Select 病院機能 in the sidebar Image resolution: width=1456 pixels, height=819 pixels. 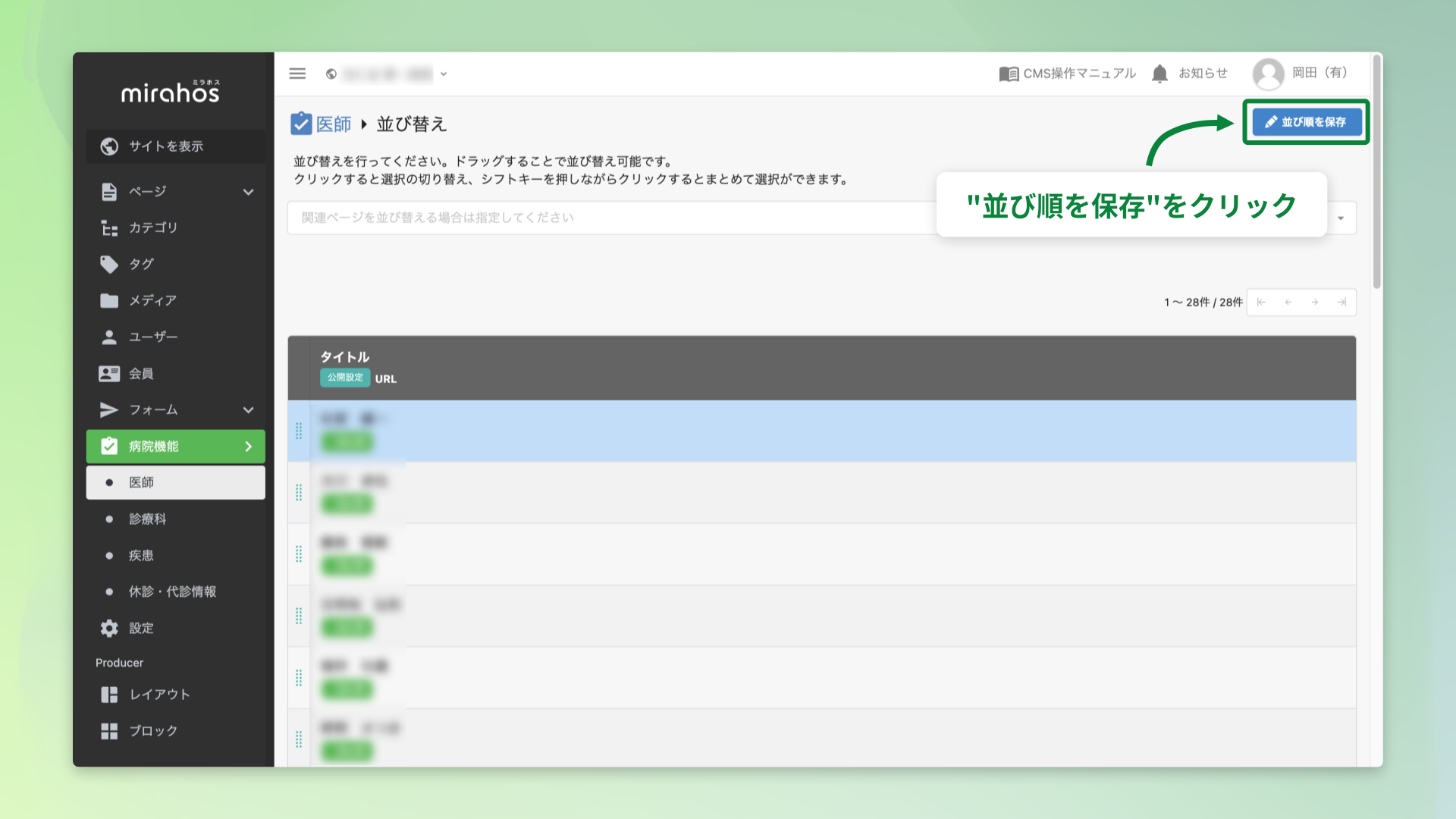(x=176, y=446)
